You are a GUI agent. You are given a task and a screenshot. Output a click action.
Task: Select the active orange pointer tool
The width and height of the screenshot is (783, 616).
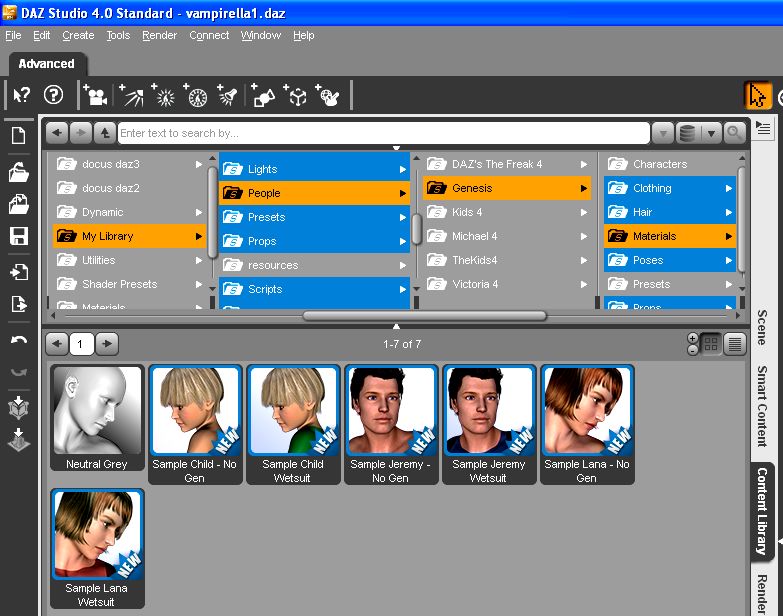(758, 95)
